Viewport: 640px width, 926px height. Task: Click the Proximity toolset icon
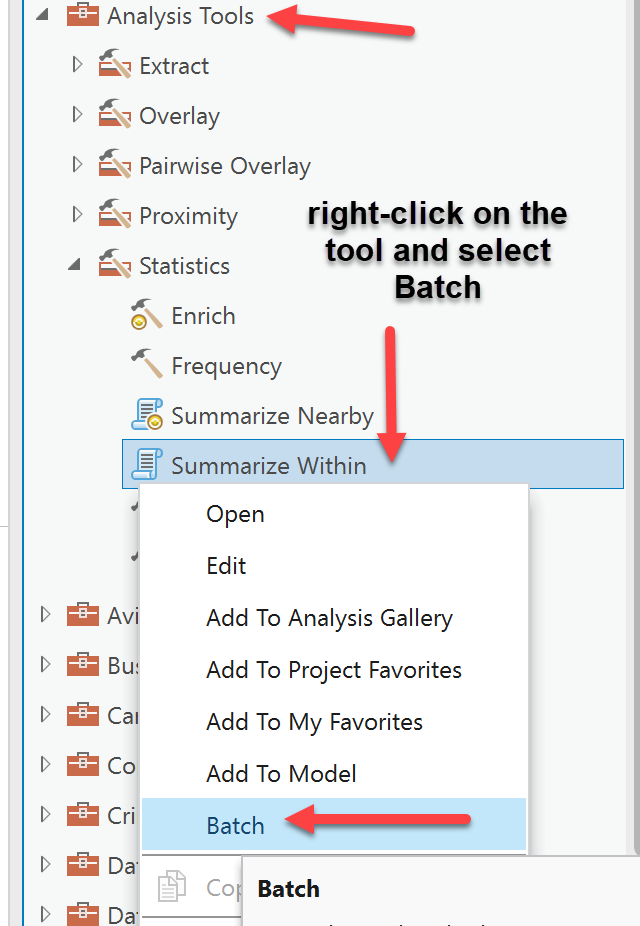pyautogui.click(x=115, y=216)
